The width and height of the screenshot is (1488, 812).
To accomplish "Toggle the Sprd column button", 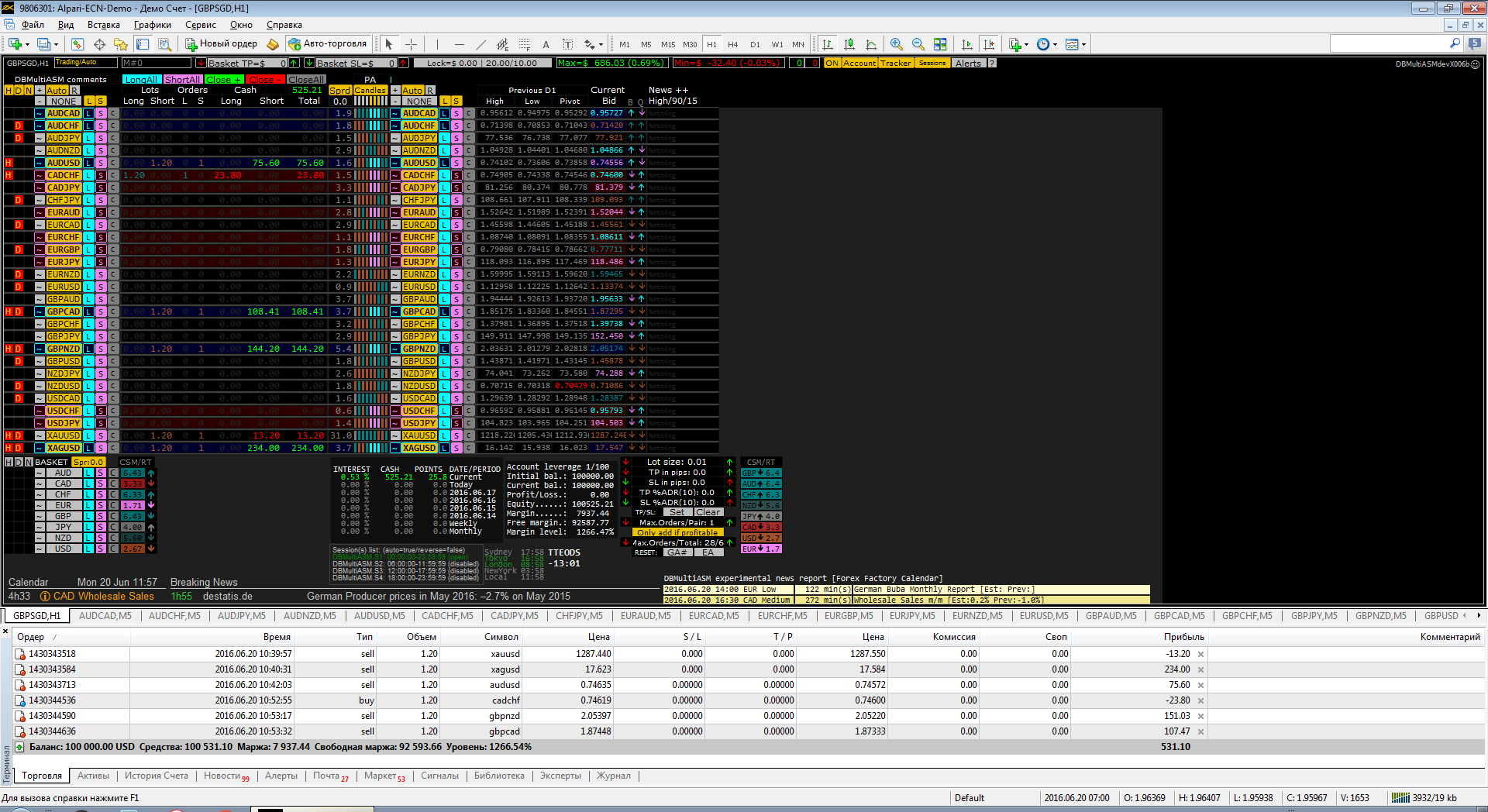I will [340, 91].
